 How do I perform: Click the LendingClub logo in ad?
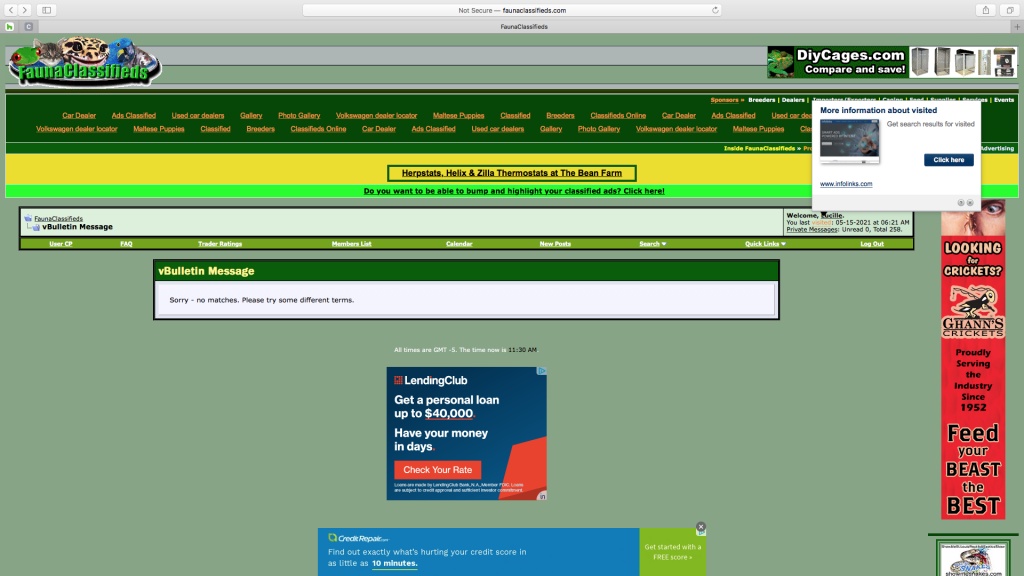(x=430, y=380)
